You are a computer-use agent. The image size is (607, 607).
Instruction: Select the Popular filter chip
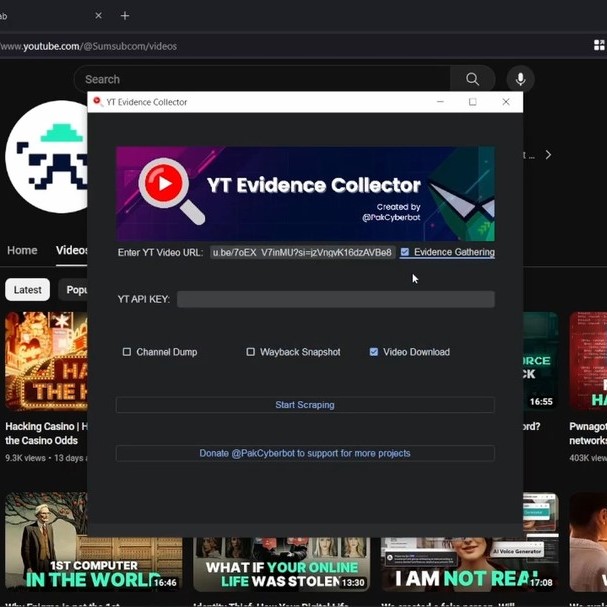coord(73,290)
